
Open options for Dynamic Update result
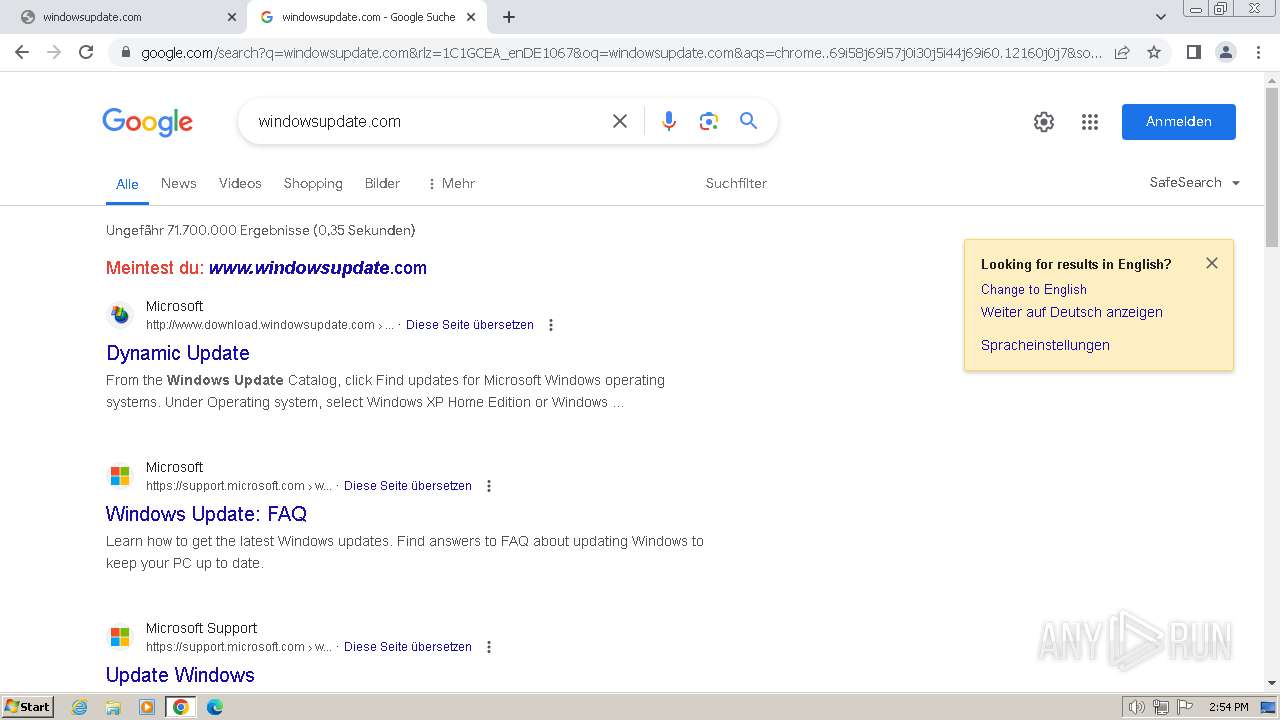coord(551,325)
